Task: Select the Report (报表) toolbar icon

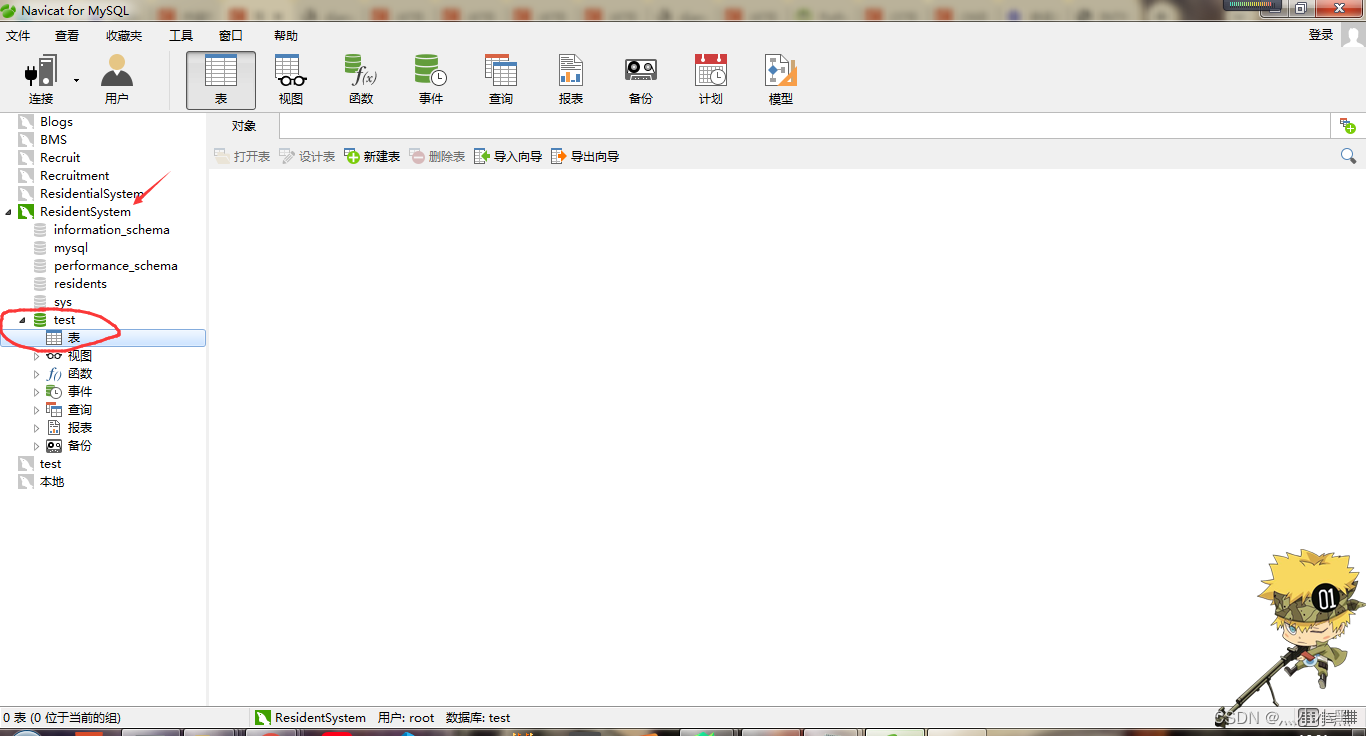Action: click(571, 80)
